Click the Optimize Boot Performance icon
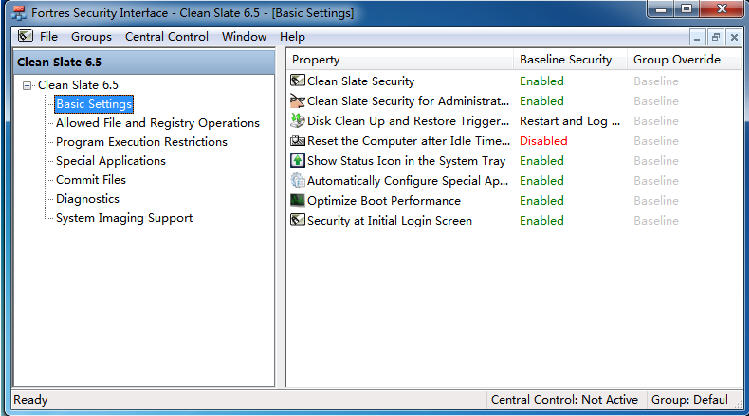This screenshot has height=416, width=749. (297, 201)
